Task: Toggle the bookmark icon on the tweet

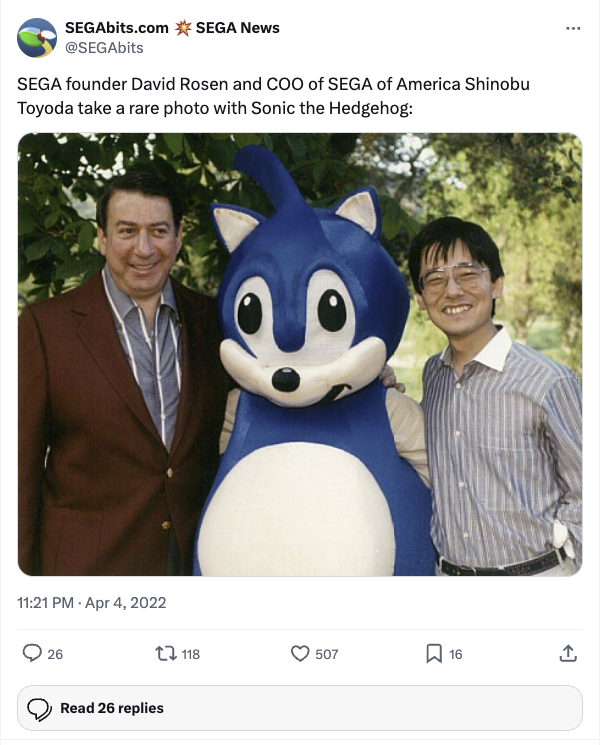Action: pyautogui.click(x=434, y=654)
